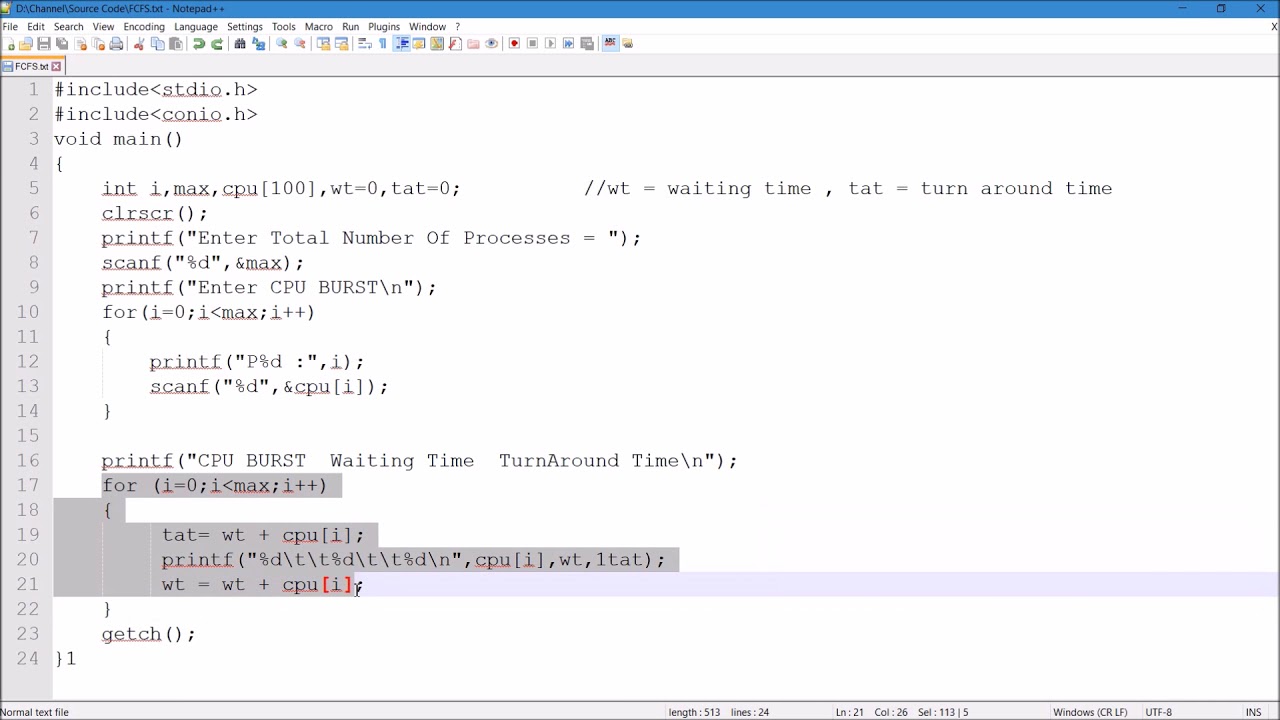Click 'UTF-8' encoding in the status bar
1280x720 pixels.
tap(1158, 712)
